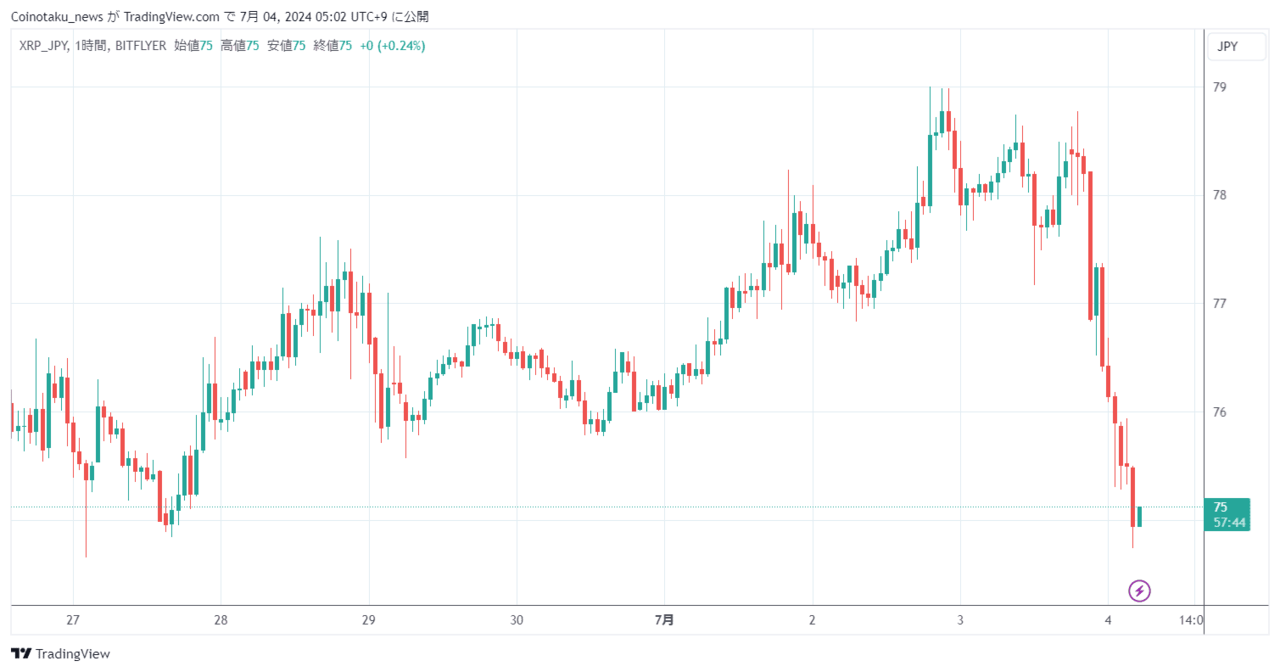Click the 27 date label on time axis
The image size is (1280, 672).
[72, 620]
